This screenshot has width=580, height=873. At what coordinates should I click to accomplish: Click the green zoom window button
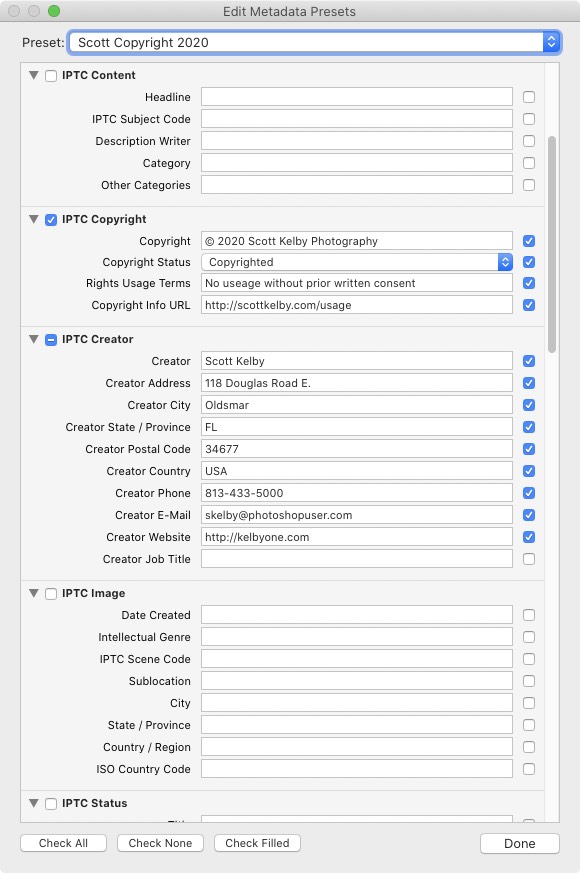point(54,11)
